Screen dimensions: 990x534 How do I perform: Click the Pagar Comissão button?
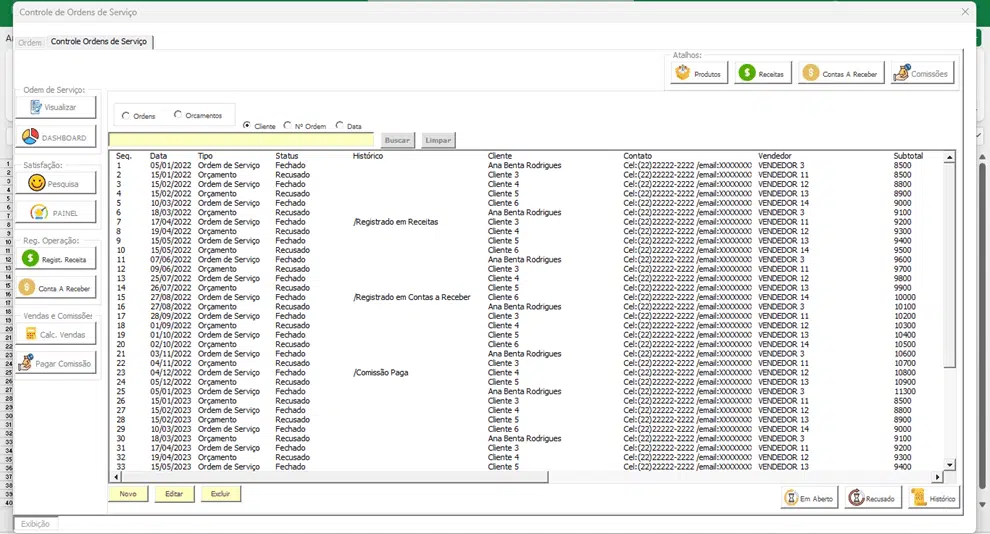tap(56, 363)
